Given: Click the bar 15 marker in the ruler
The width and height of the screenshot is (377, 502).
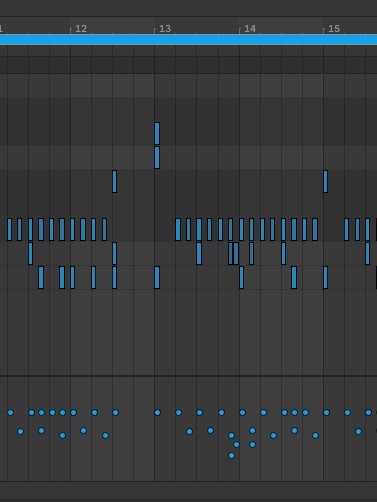Looking at the screenshot, I should (334, 29).
